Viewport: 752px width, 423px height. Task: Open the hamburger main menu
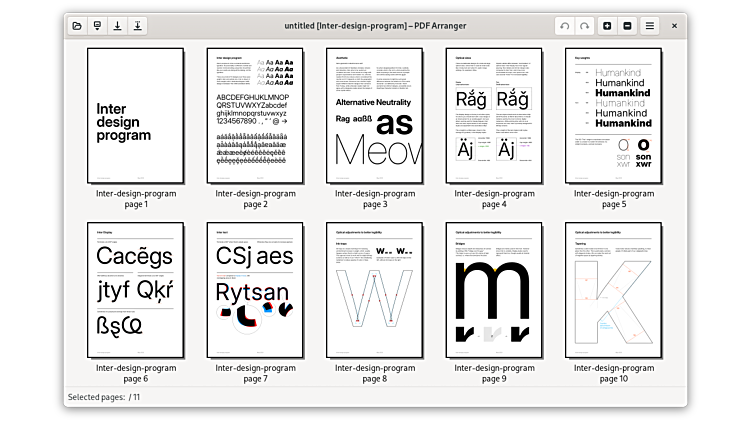(x=650, y=25)
